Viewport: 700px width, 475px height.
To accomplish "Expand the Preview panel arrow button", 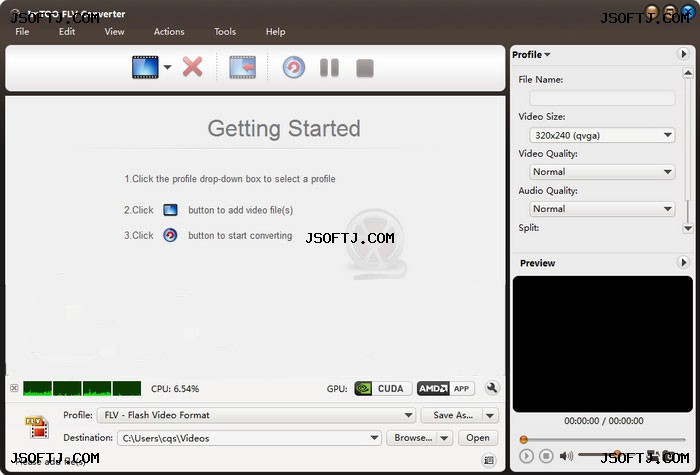I will [683, 262].
